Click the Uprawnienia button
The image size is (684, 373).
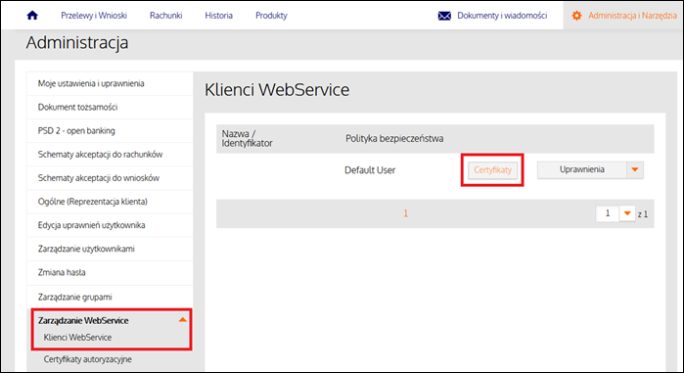pos(582,170)
